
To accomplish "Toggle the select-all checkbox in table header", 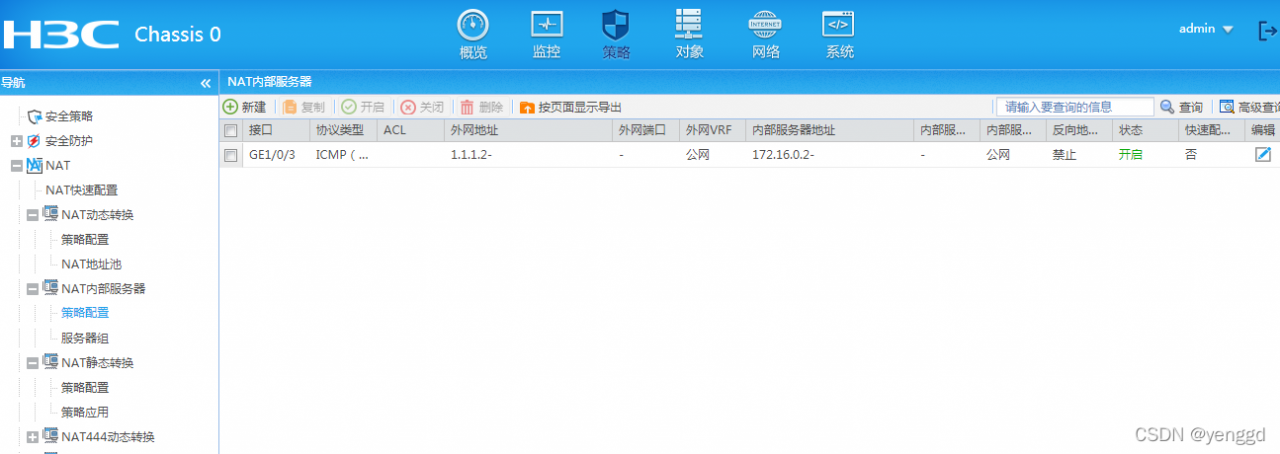I will 231,131.
